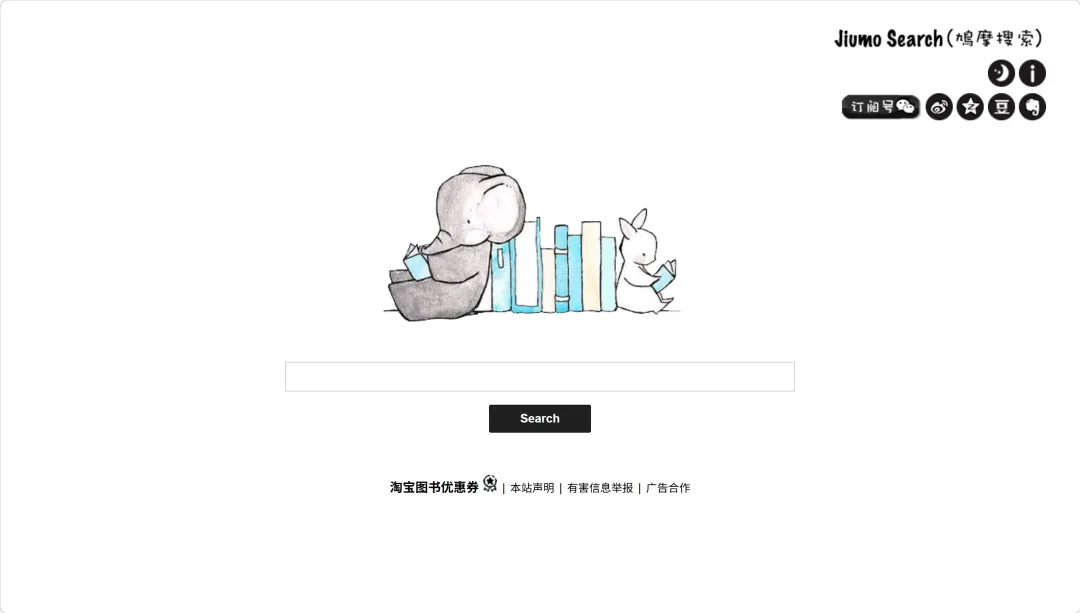Click the medal icon beside 淘宝图书优惠券
This screenshot has width=1080, height=613.
pyautogui.click(x=490, y=484)
